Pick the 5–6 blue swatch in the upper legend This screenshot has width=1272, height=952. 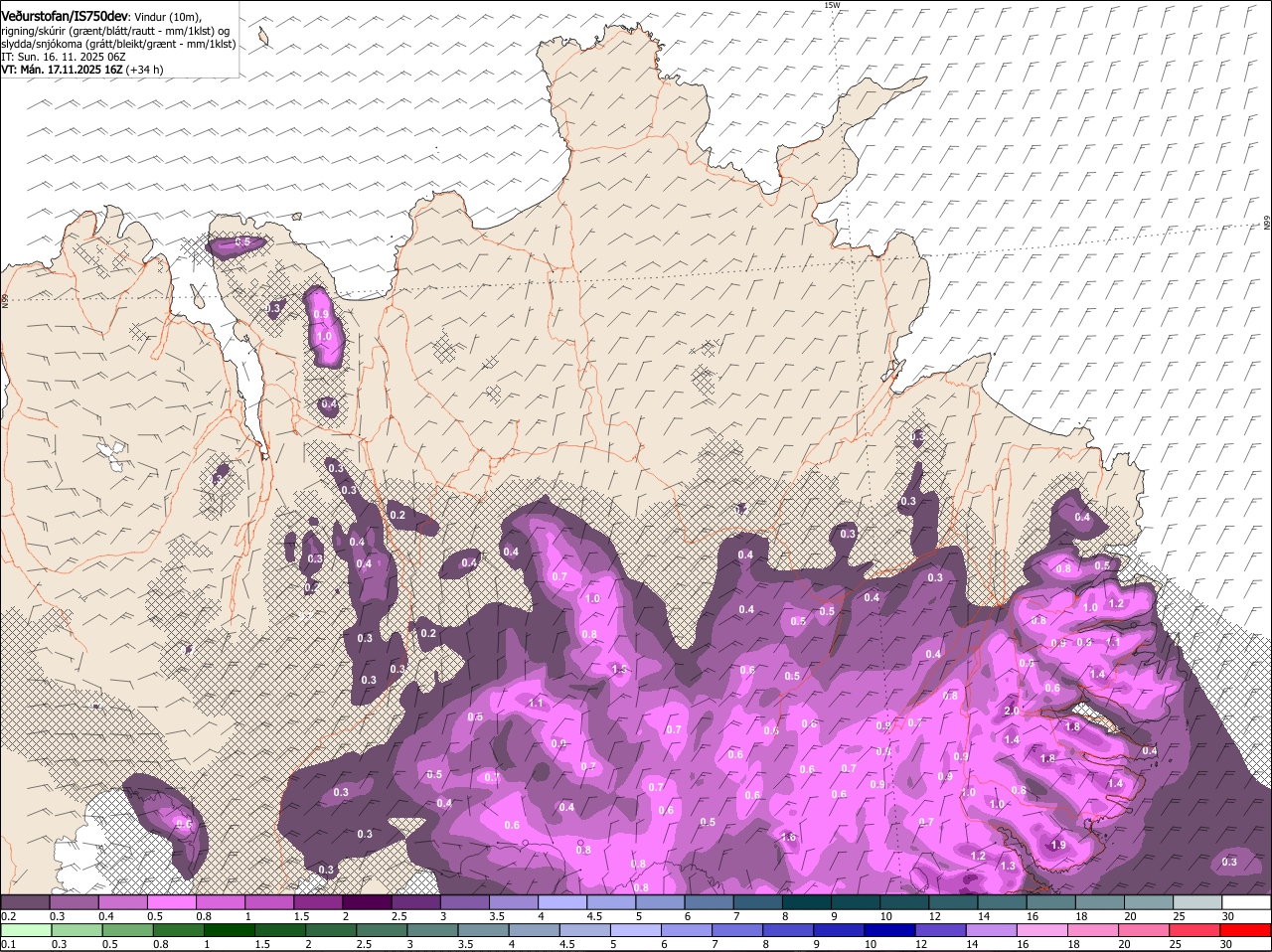click(660, 901)
